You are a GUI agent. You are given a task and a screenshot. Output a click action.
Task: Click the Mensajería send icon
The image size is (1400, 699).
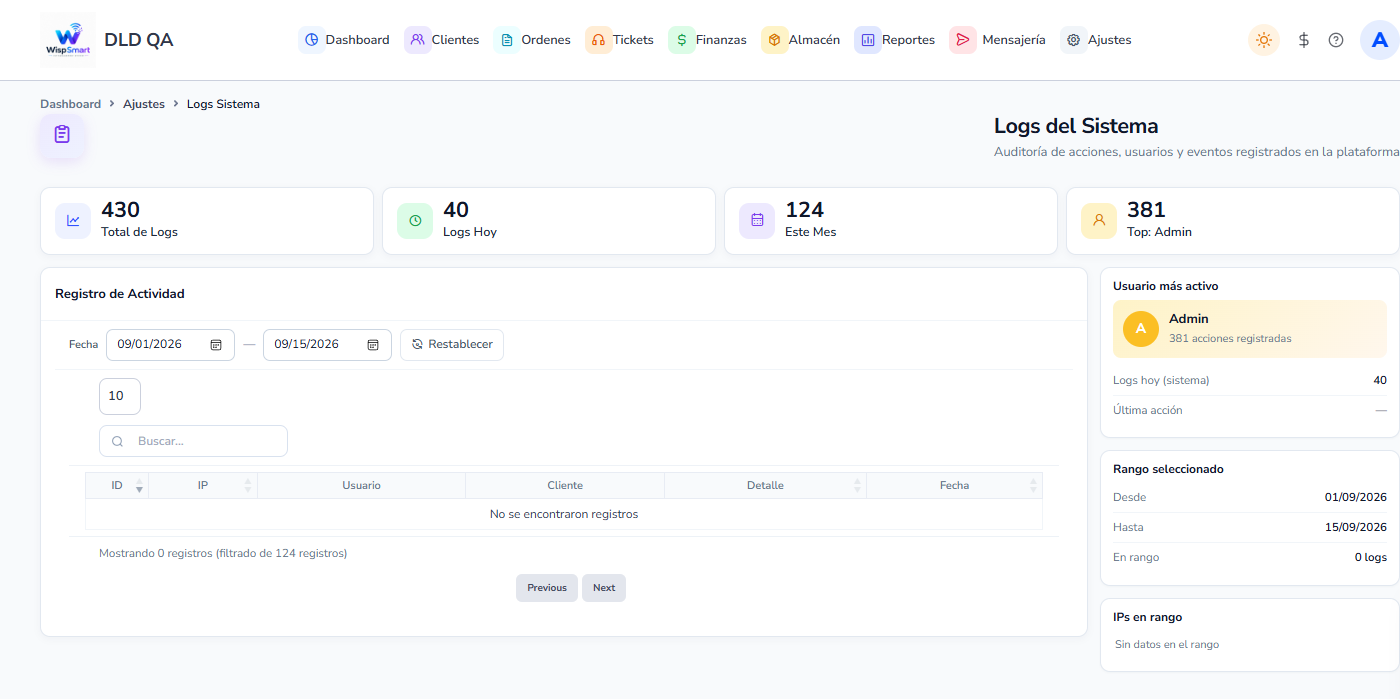[x=963, y=40]
